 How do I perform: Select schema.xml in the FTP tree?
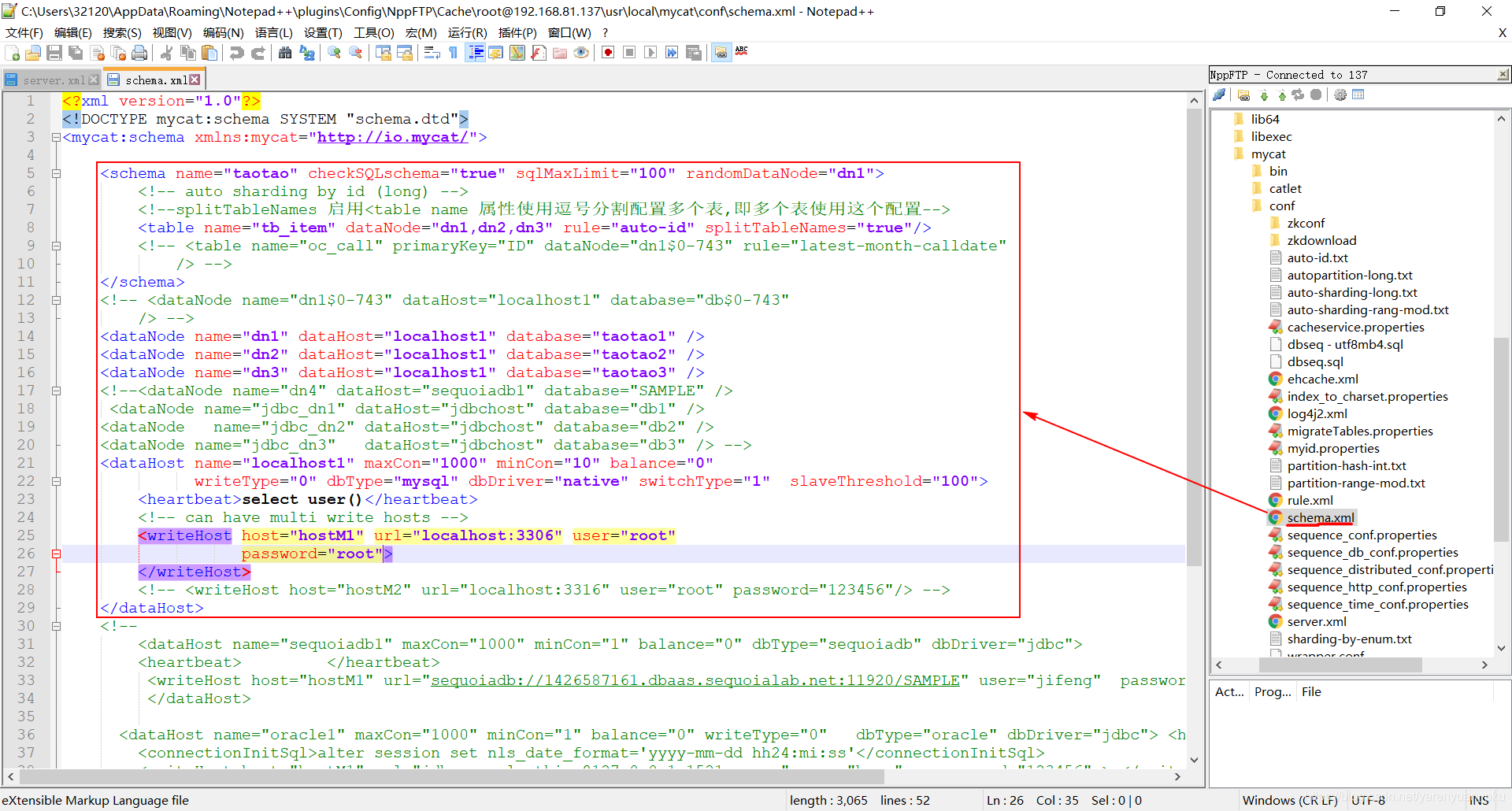[1321, 517]
